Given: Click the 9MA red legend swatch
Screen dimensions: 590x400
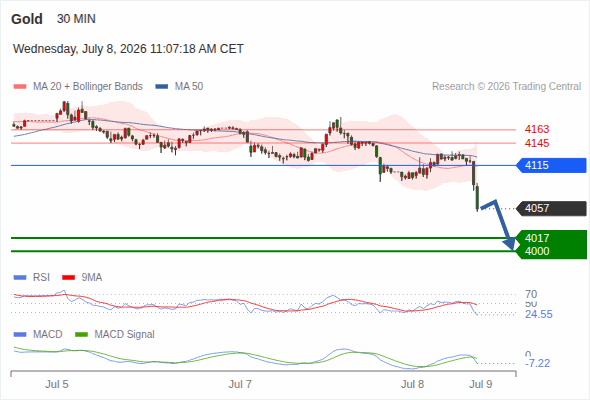Looking at the screenshot, I should pyautogui.click(x=68, y=278).
